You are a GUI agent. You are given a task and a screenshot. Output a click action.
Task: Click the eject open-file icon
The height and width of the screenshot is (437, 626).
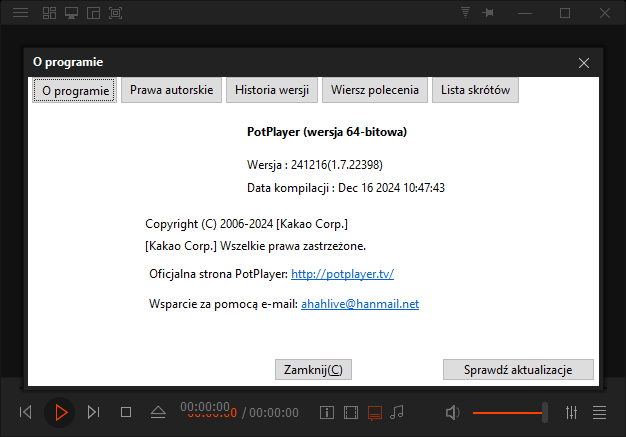(x=158, y=412)
